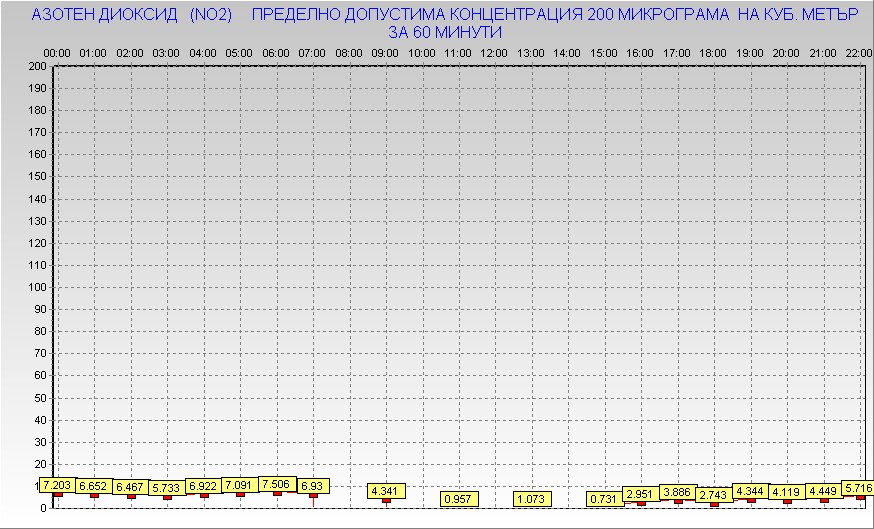Click the 2.951 label at 16:00

[x=640, y=494]
